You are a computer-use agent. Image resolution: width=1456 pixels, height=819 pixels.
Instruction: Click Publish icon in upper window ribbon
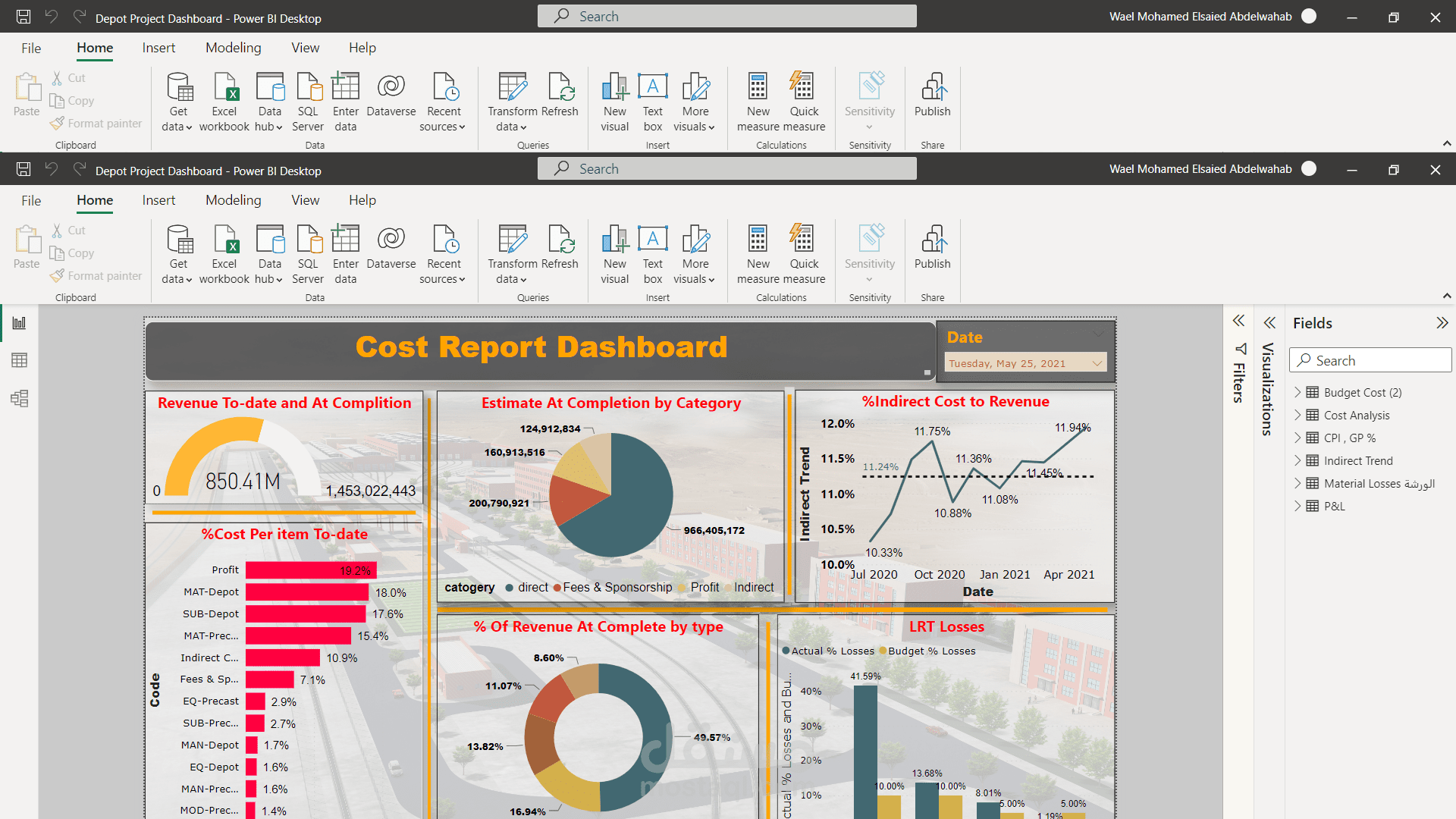tap(933, 86)
